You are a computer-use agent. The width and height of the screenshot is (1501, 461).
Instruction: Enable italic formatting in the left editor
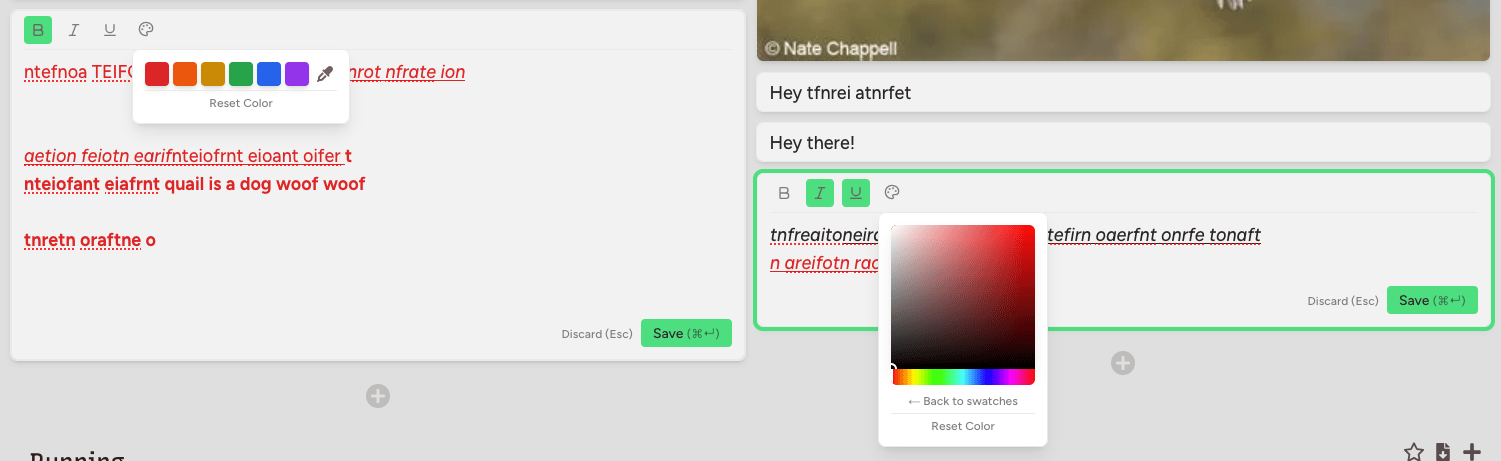74,30
